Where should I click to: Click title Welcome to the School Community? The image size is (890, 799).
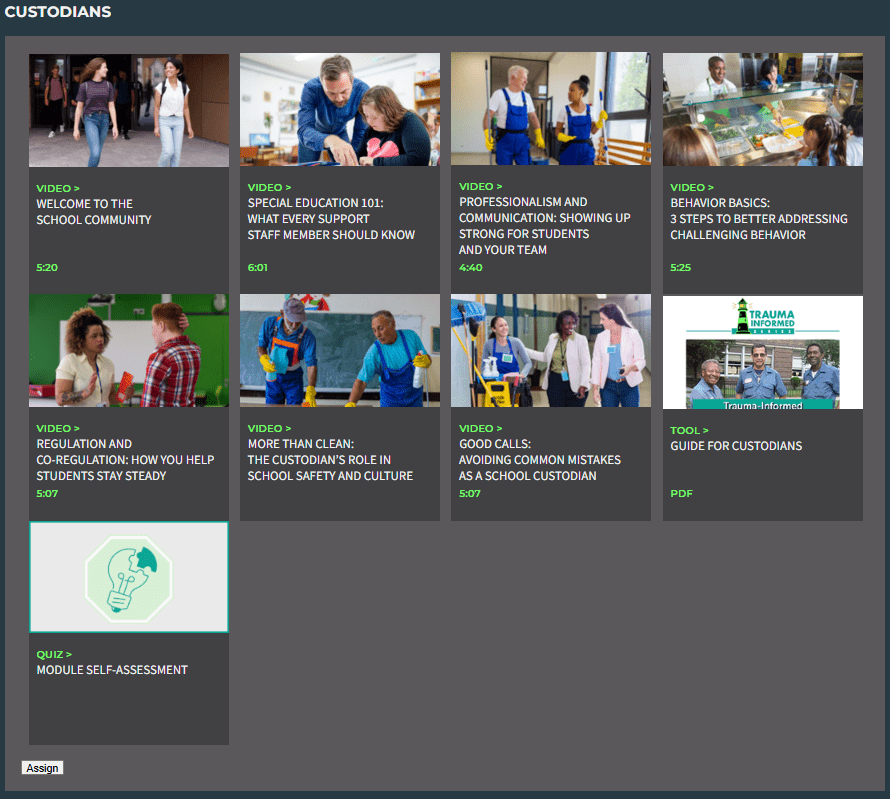point(94,212)
